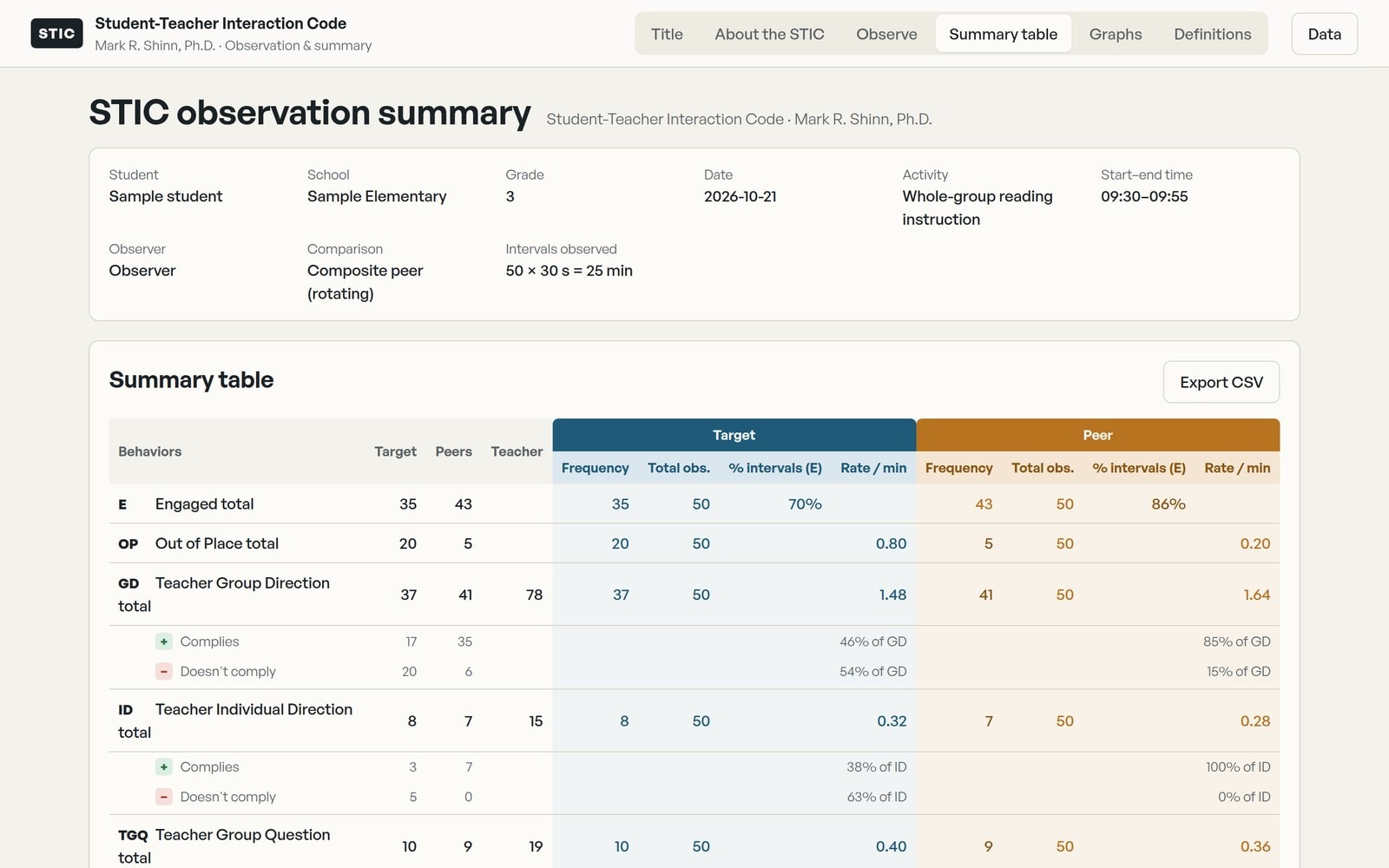Switch to About the STIC tab

[x=769, y=34]
